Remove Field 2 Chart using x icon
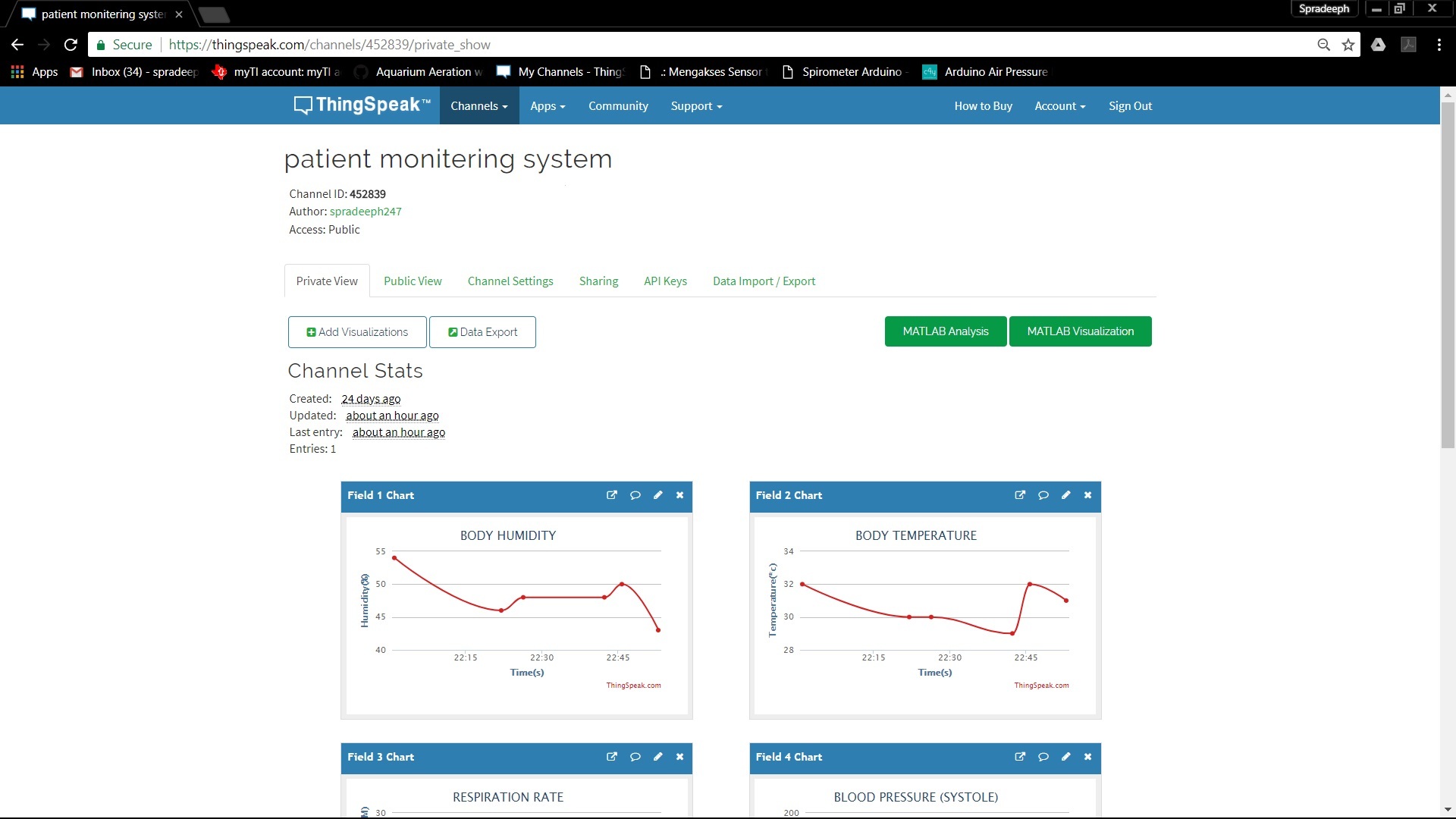This screenshot has width=1456, height=819. (x=1088, y=495)
